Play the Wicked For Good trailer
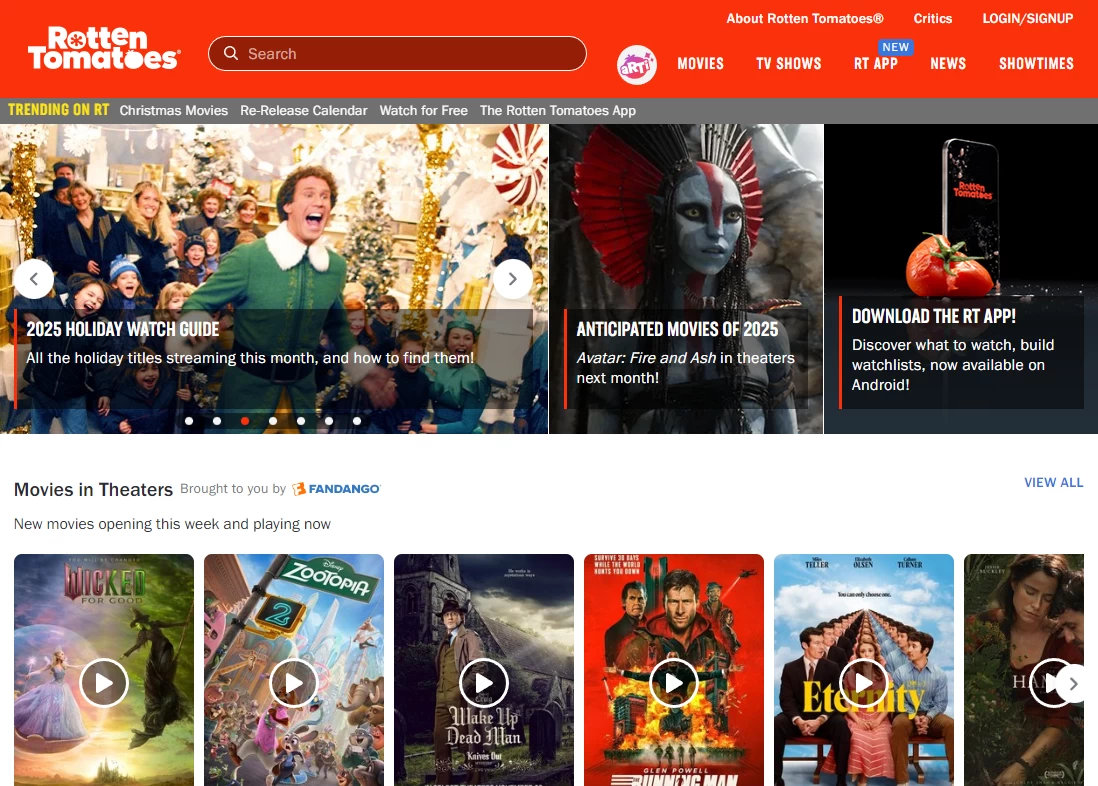The image size is (1098, 786). click(104, 683)
